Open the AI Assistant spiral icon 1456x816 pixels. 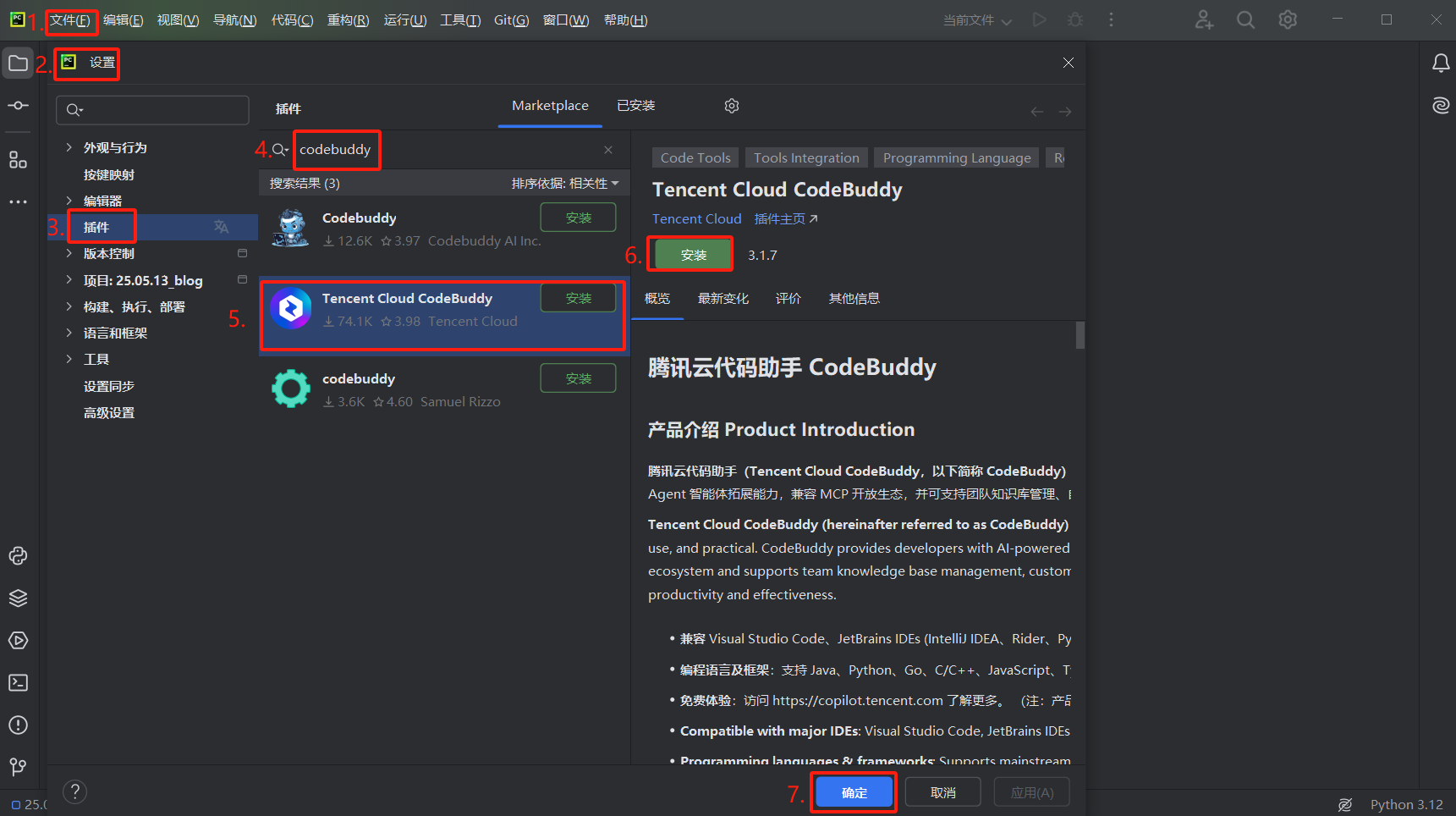coord(1441,106)
